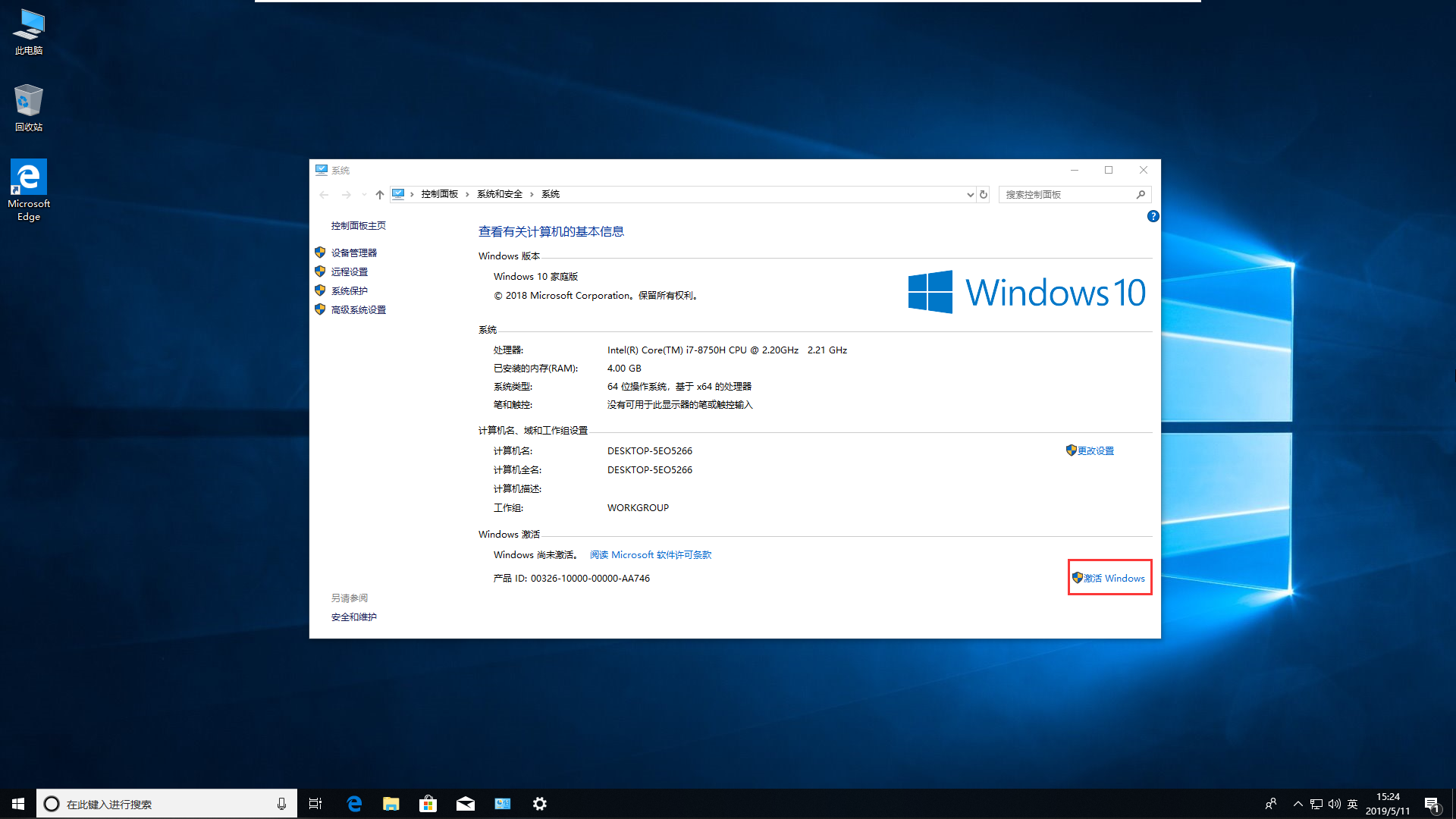Image resolution: width=1456 pixels, height=819 pixels.
Task: Click 激活 Windows link
Action: [1113, 578]
